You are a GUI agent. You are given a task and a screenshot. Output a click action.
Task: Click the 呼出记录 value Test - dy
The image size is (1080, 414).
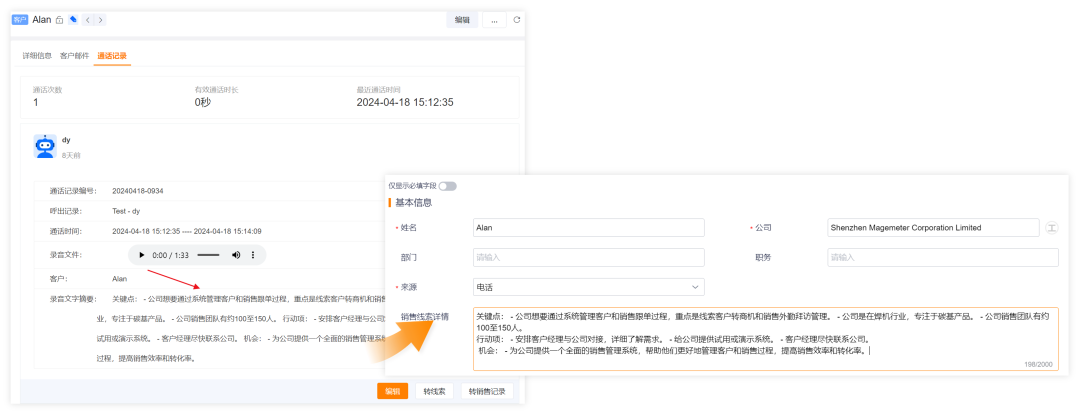pyautogui.click(x=126, y=211)
